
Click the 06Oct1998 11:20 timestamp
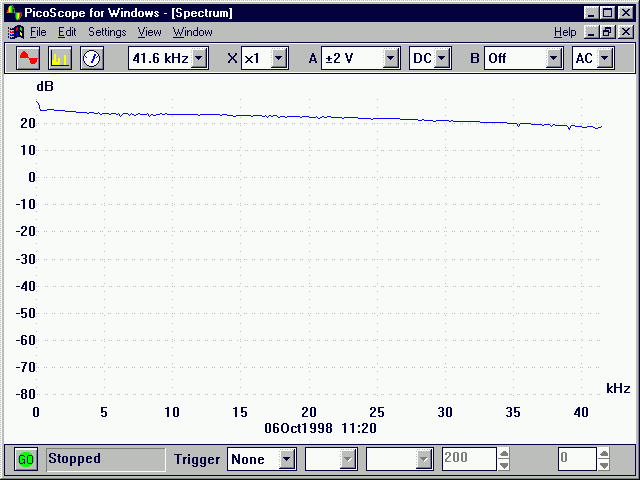[x=320, y=428]
